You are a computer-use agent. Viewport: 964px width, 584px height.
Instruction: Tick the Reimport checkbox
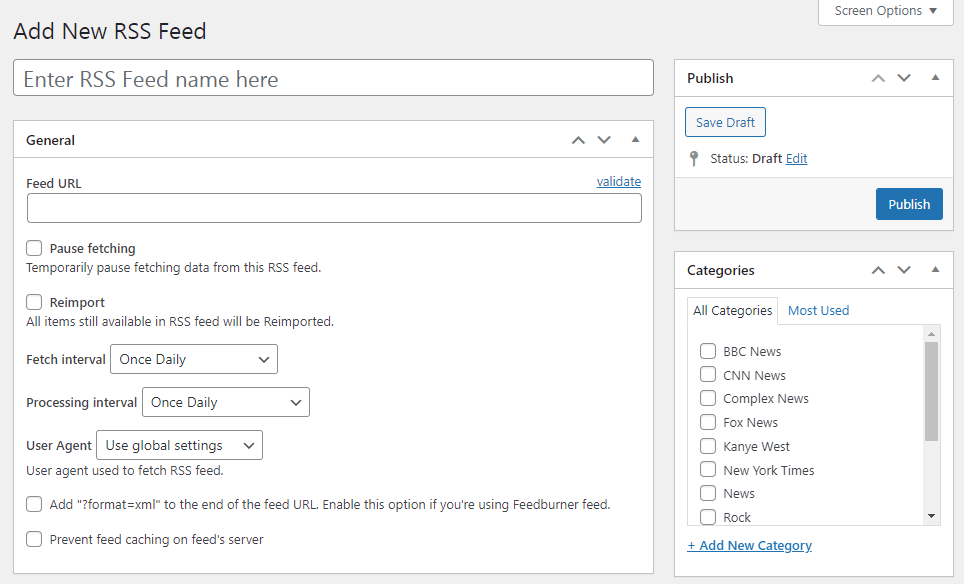coord(35,302)
